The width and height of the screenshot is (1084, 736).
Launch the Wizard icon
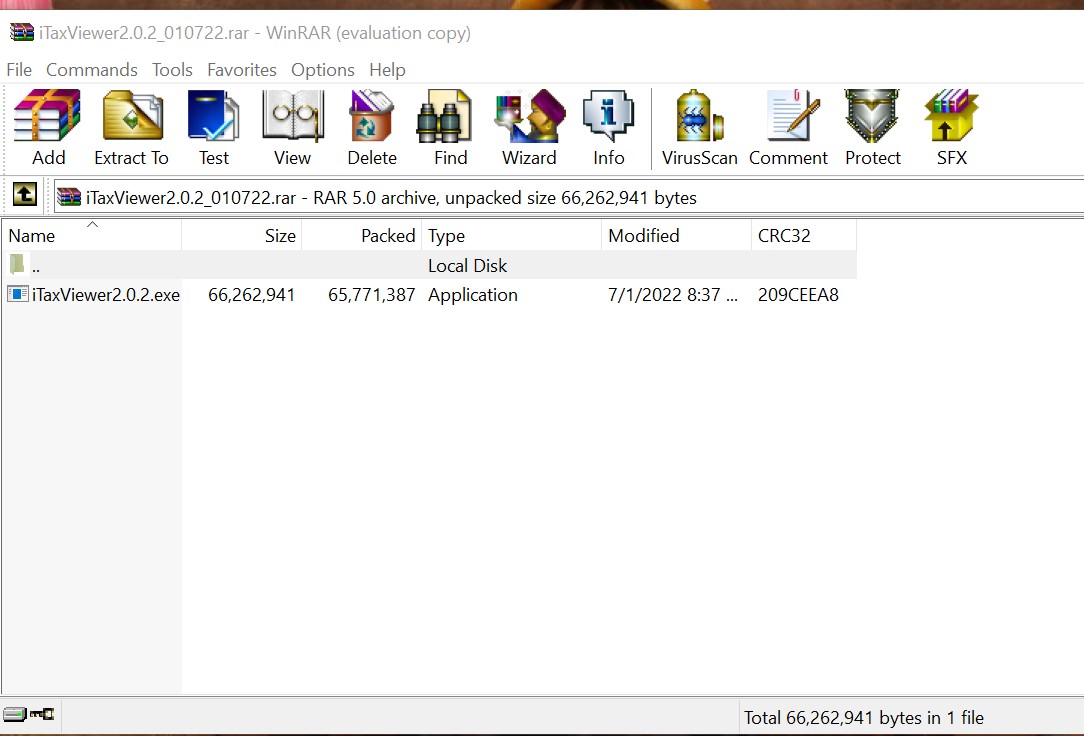click(530, 116)
